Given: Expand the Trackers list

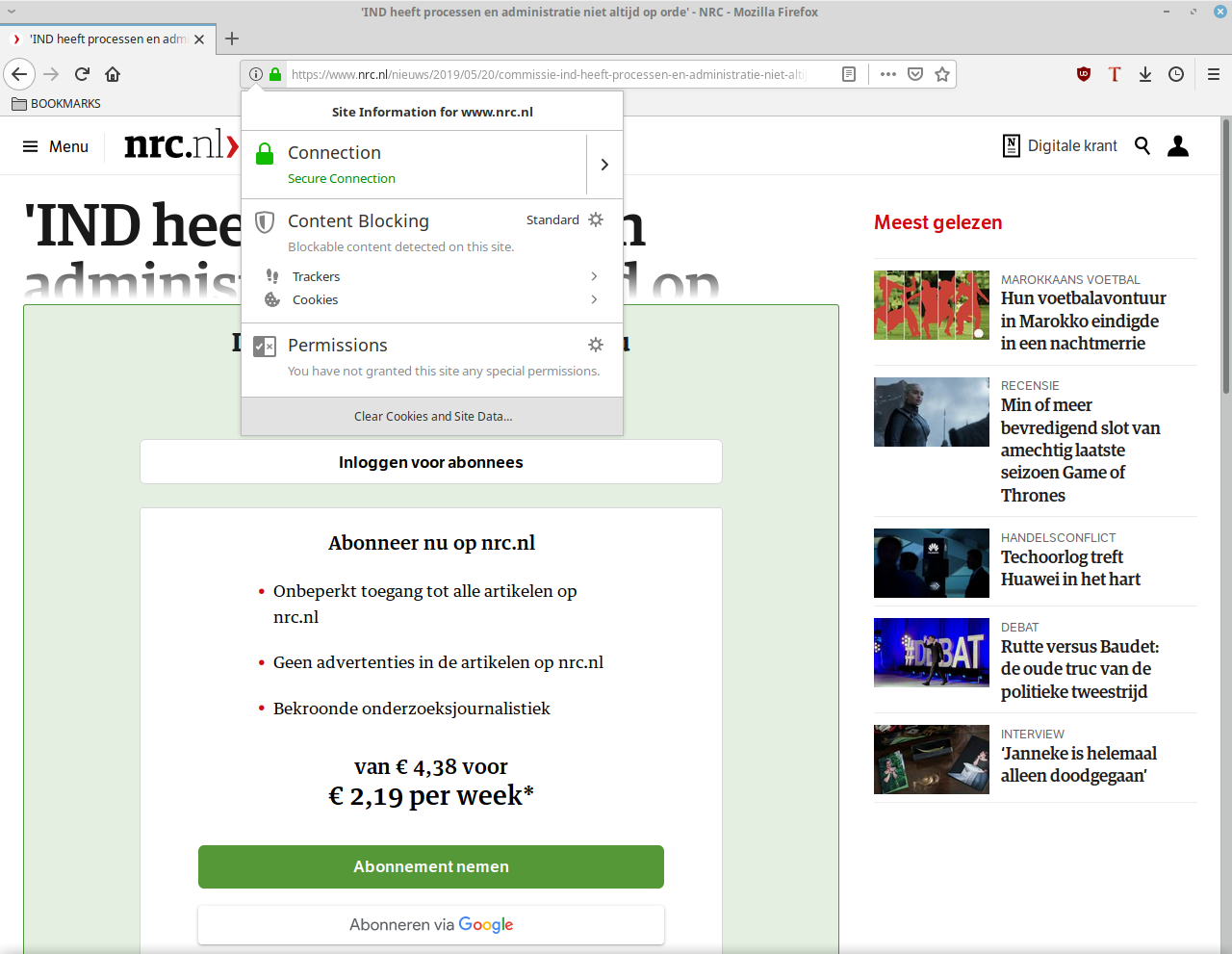Looking at the screenshot, I should point(594,276).
